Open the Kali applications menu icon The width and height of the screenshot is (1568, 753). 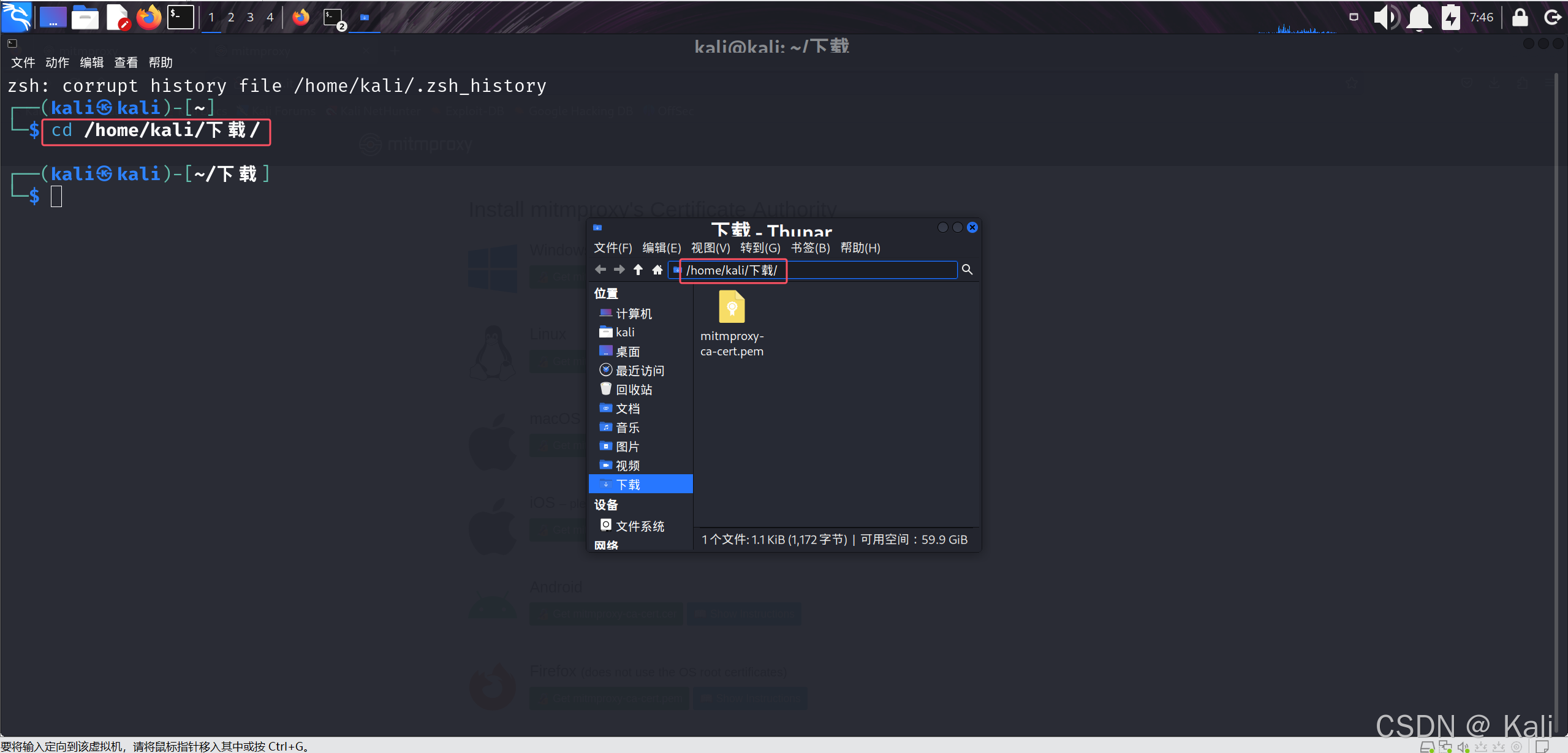pos(17,17)
